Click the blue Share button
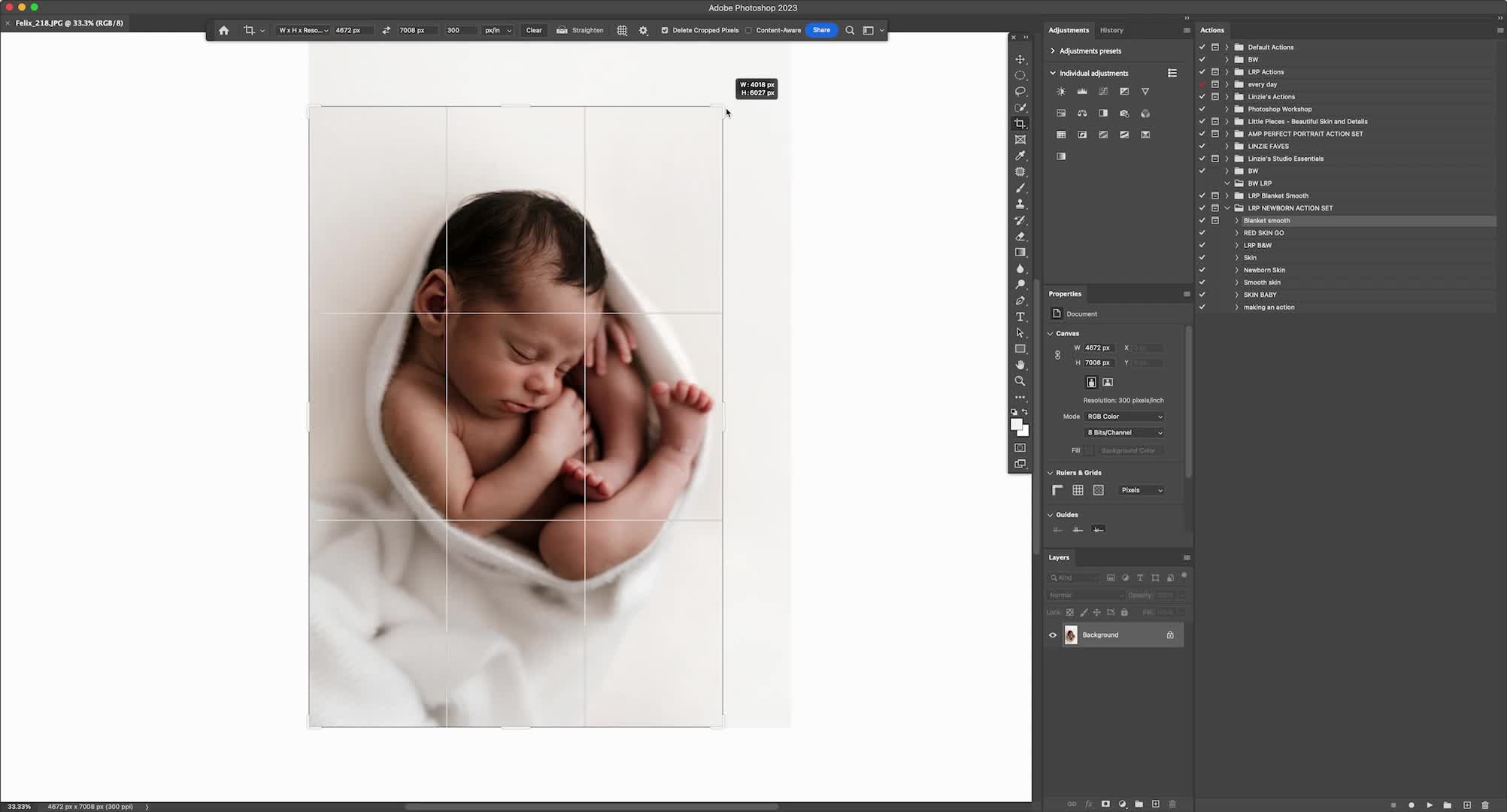 coord(821,30)
